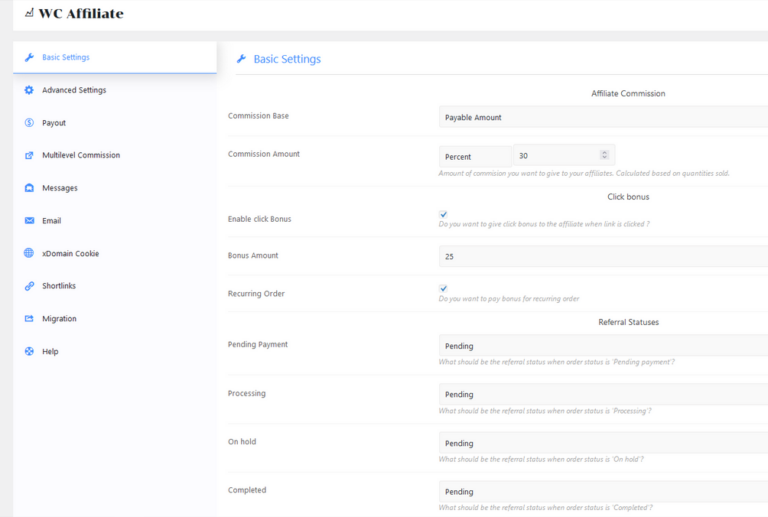Open the Help tab

point(115,351)
